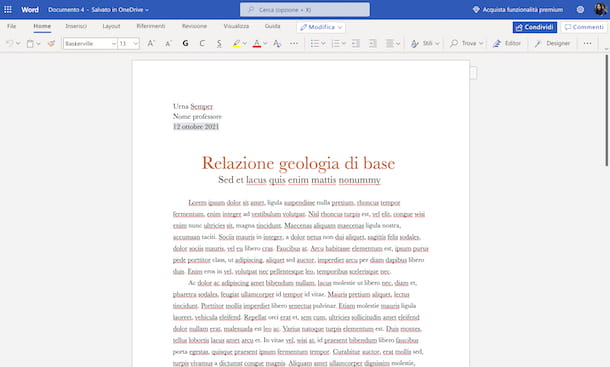Viewport: 610px width, 367px height.
Task: Expand numbered list style arrow
Action: pyautogui.click(x=344, y=44)
